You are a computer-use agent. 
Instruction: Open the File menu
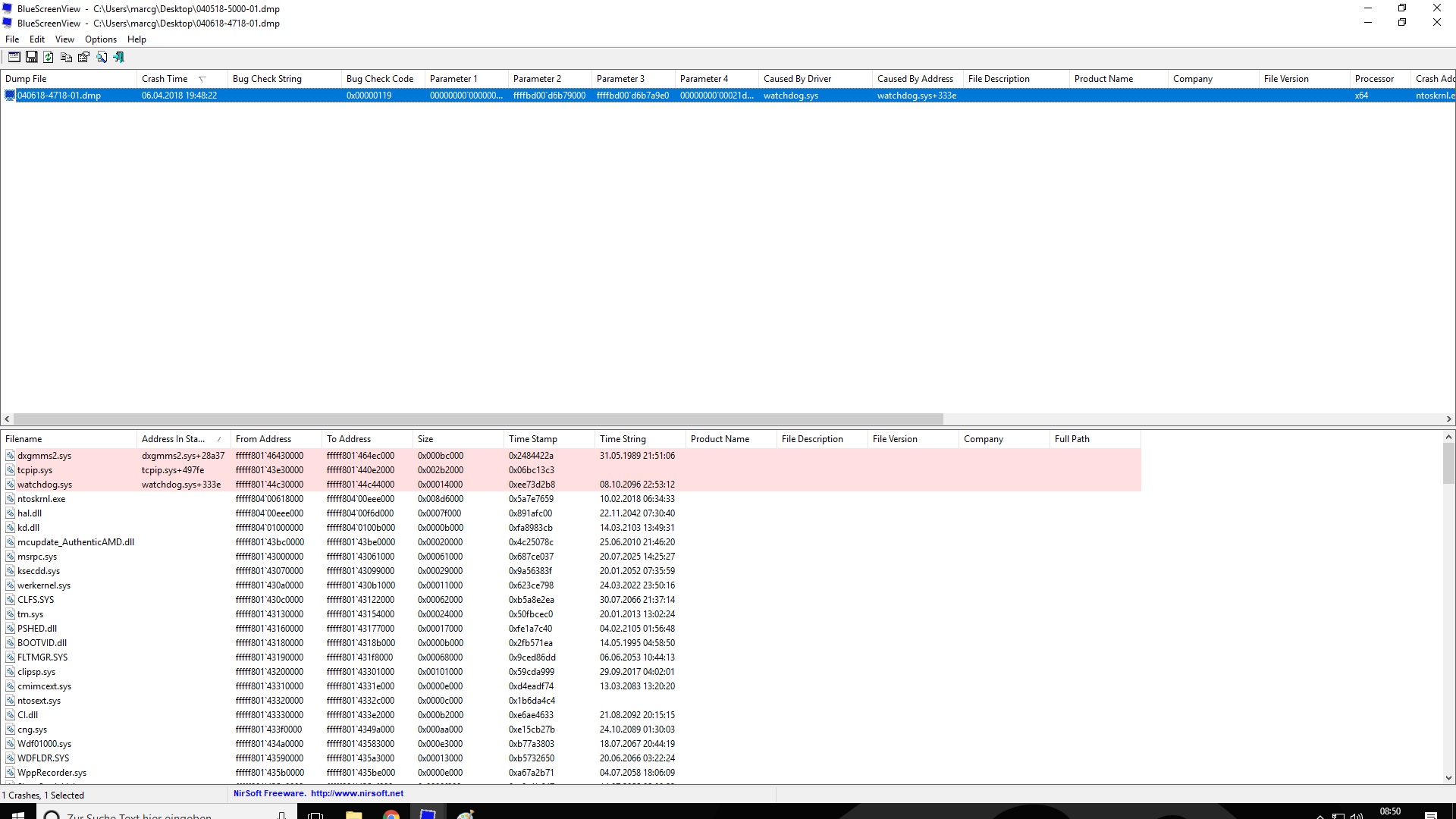click(x=12, y=39)
